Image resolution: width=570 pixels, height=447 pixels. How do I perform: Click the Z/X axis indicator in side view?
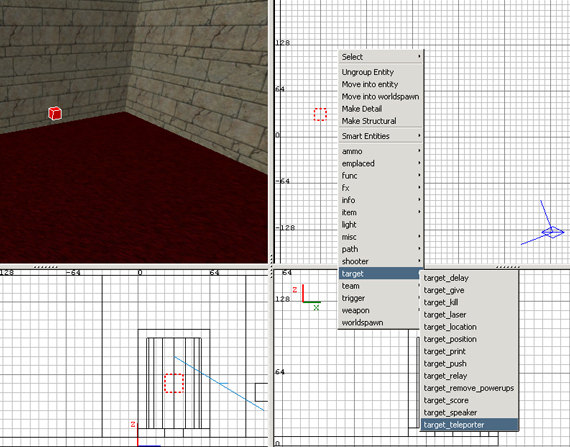click(308, 297)
